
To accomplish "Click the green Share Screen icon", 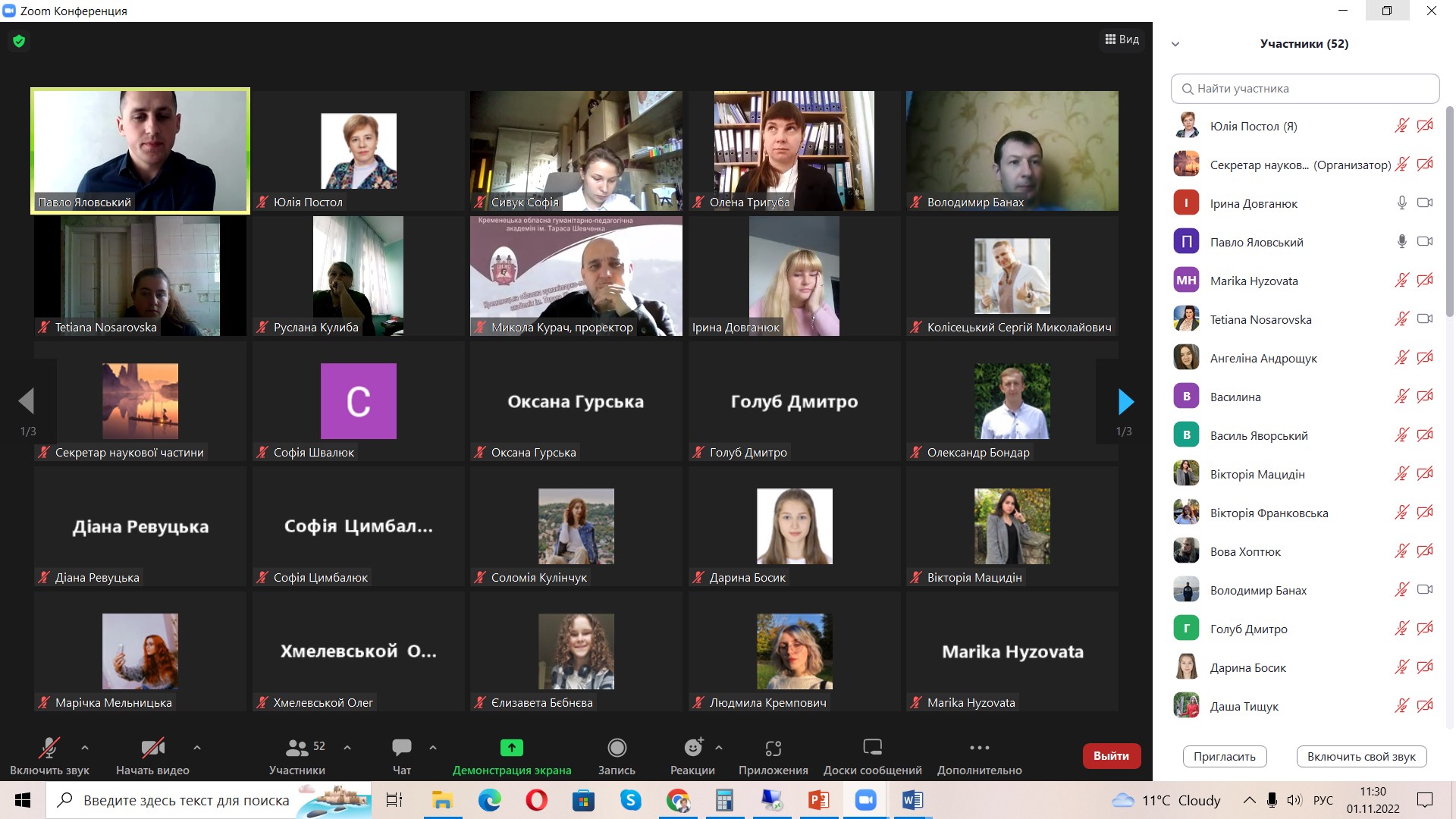I will click(512, 748).
